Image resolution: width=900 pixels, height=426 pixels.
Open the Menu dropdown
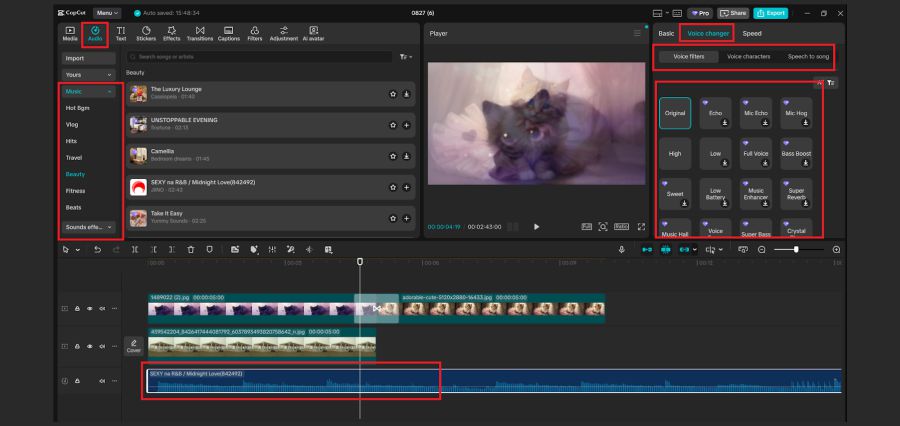[107, 12]
